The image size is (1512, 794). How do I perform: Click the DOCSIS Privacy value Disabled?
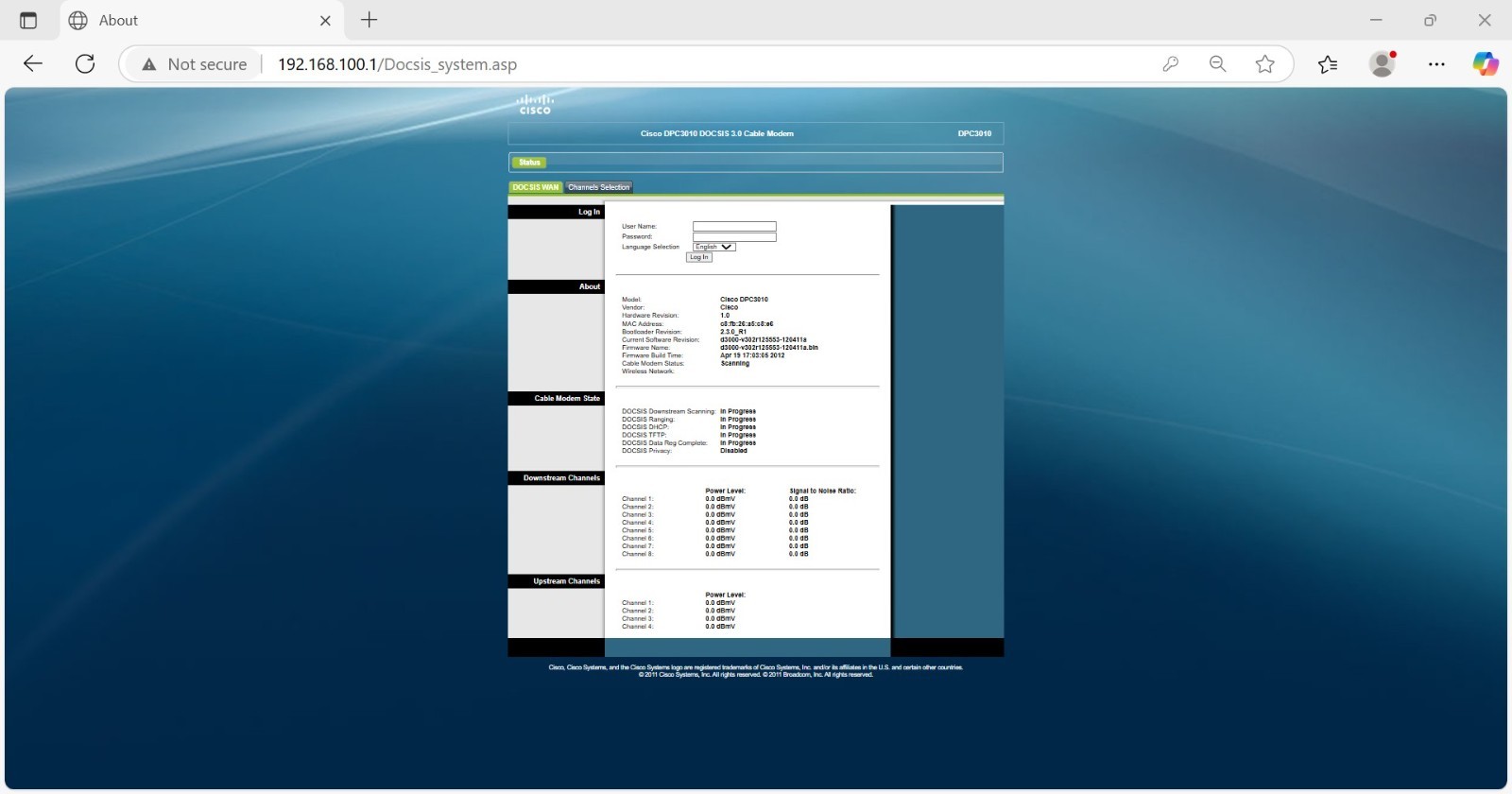point(733,451)
